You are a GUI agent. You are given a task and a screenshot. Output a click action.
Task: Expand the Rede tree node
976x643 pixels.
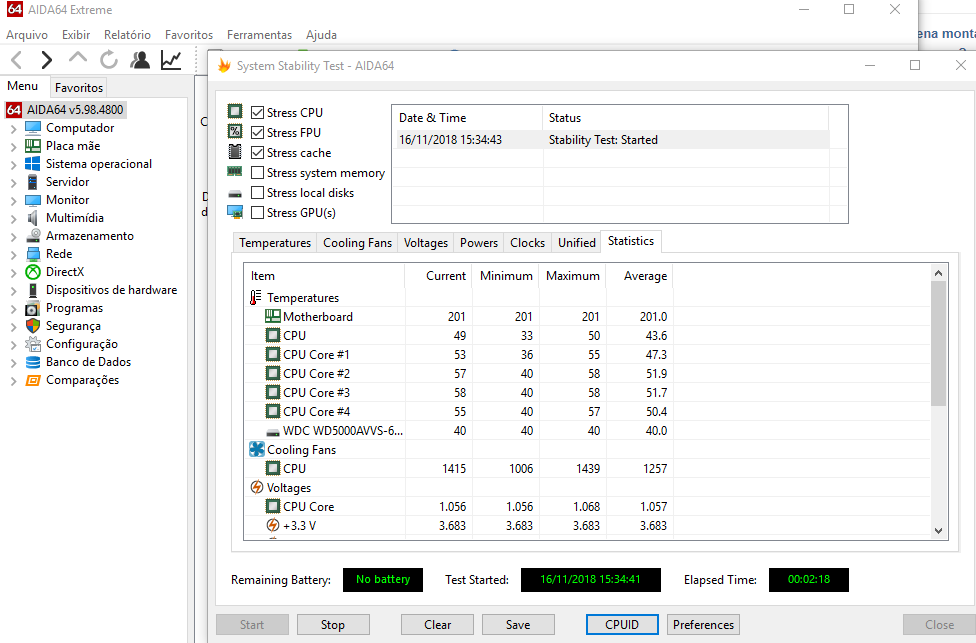(x=14, y=255)
